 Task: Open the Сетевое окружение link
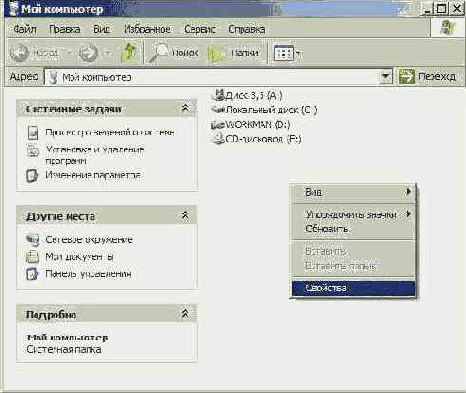[x=89, y=239]
